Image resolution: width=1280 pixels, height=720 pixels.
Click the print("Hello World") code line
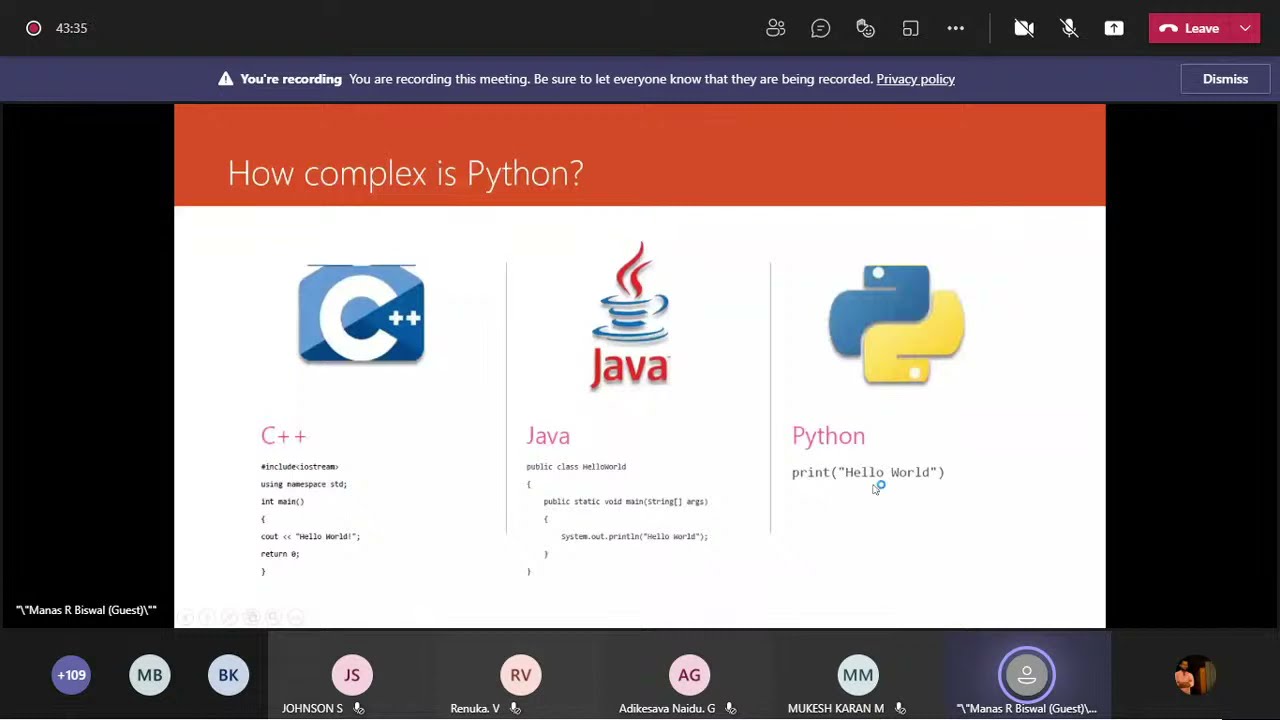pyautogui.click(x=868, y=472)
